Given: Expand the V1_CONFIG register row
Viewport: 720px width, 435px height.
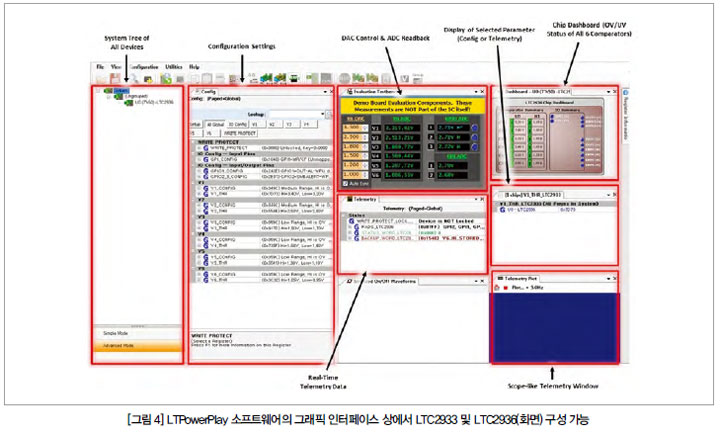Looking at the screenshot, I should coord(199,188).
